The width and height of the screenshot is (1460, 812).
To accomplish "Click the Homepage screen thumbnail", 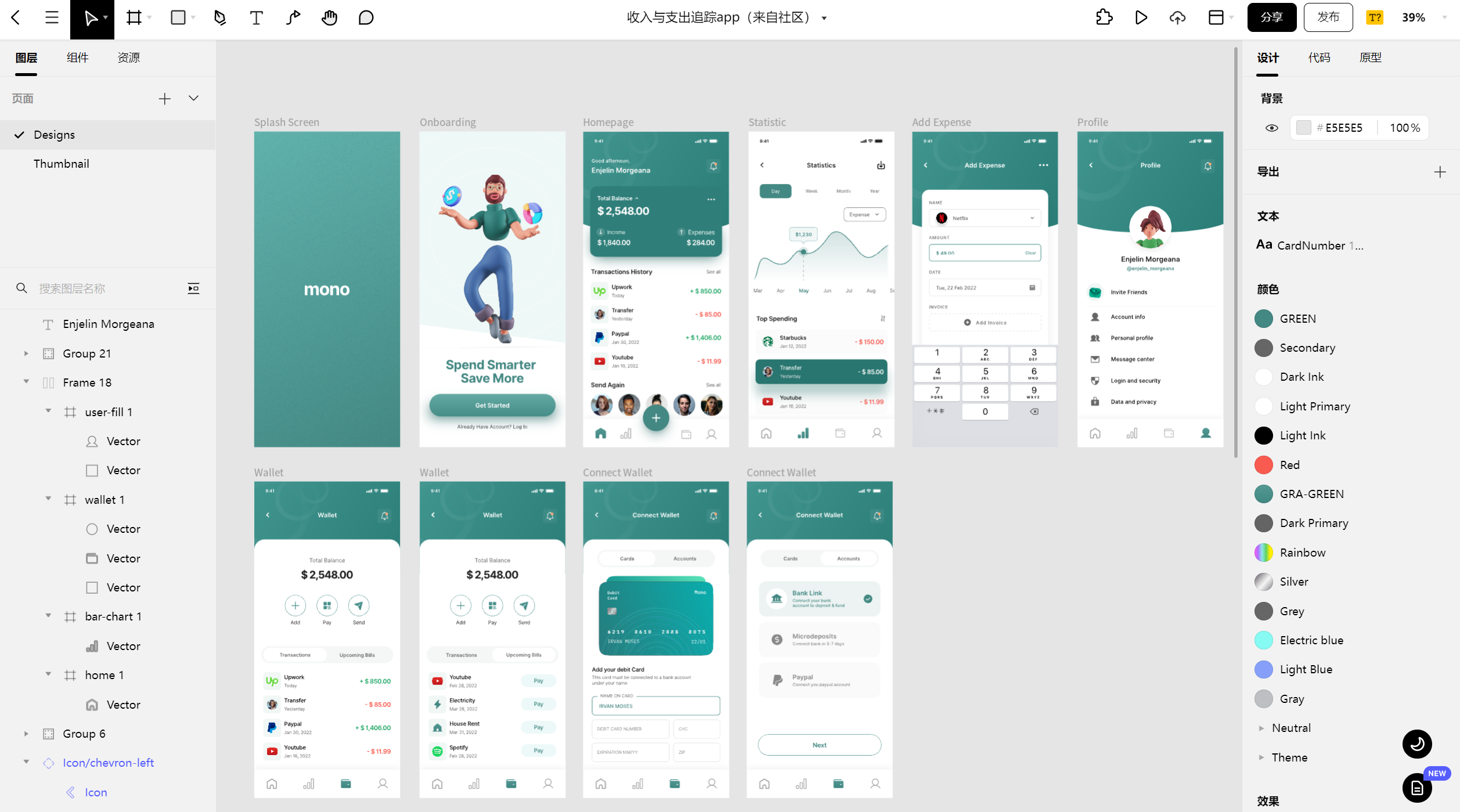I will pyautogui.click(x=655, y=289).
